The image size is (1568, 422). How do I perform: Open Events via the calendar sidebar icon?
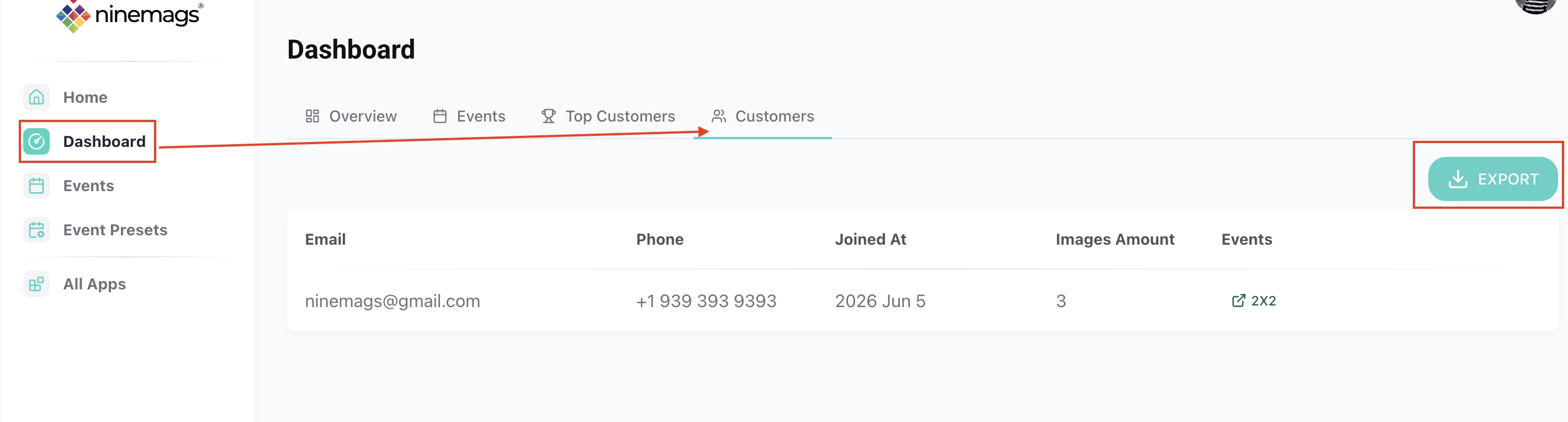point(36,186)
